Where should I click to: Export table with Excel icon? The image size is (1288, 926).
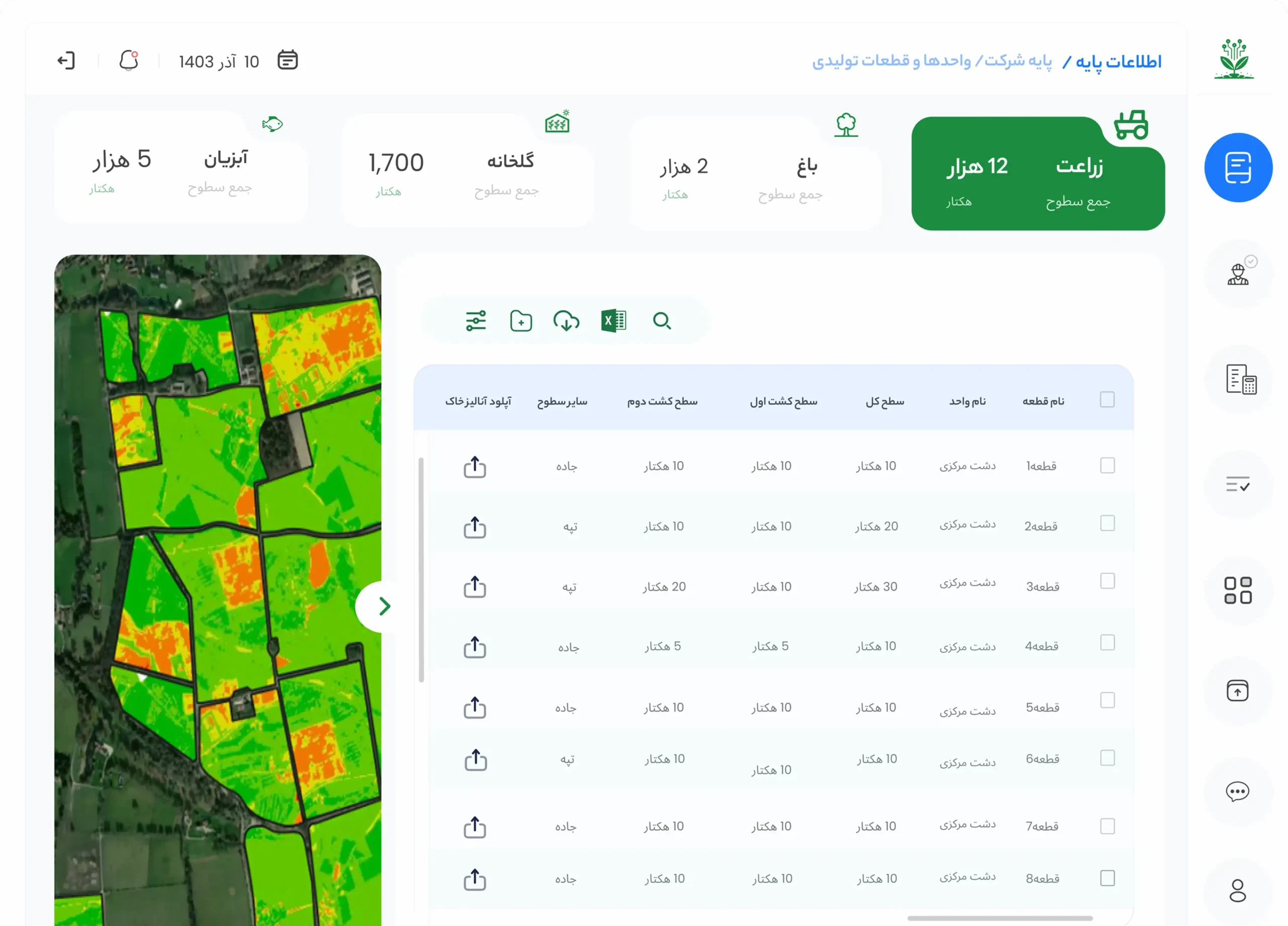coord(613,321)
